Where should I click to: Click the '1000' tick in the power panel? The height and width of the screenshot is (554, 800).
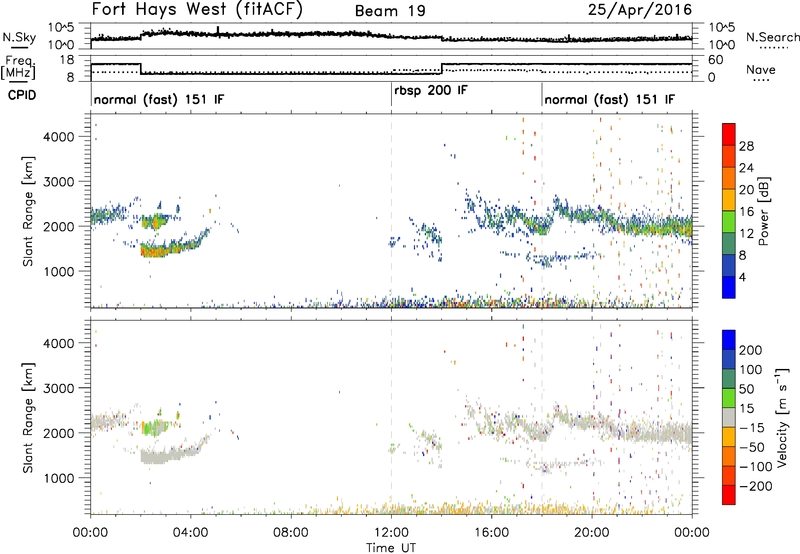(58, 271)
